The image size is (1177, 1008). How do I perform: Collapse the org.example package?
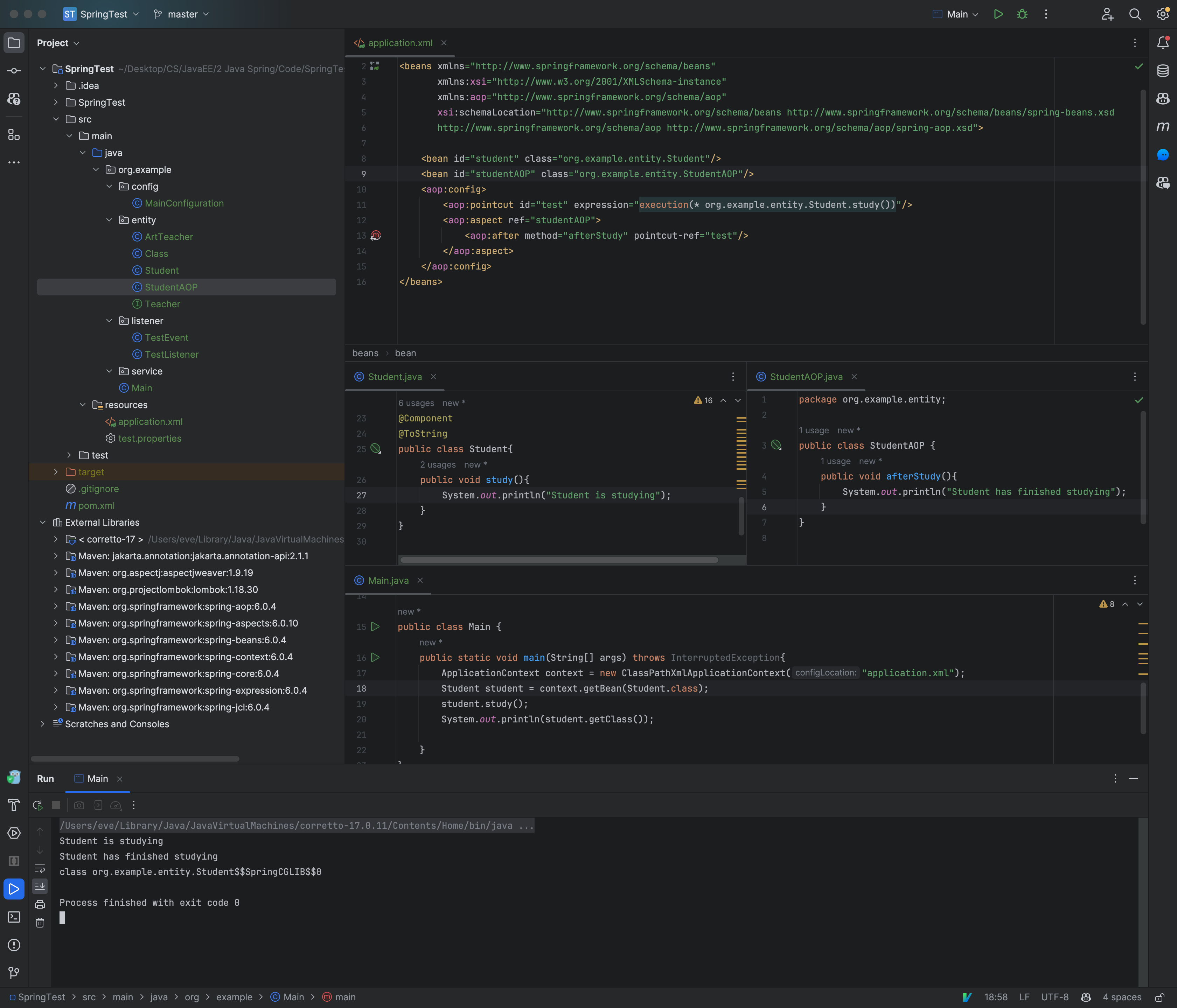pos(97,169)
